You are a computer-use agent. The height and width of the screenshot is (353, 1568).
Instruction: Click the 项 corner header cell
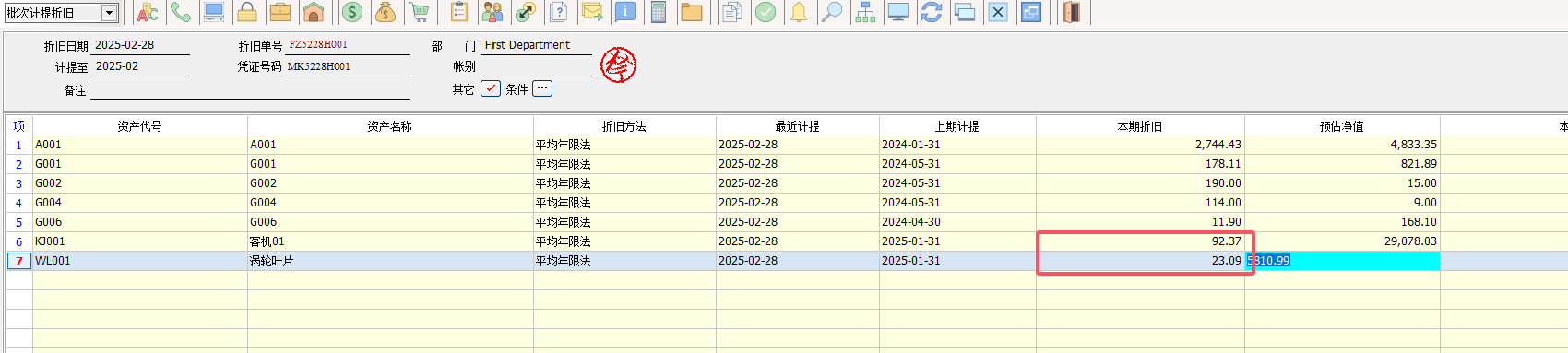(x=18, y=126)
